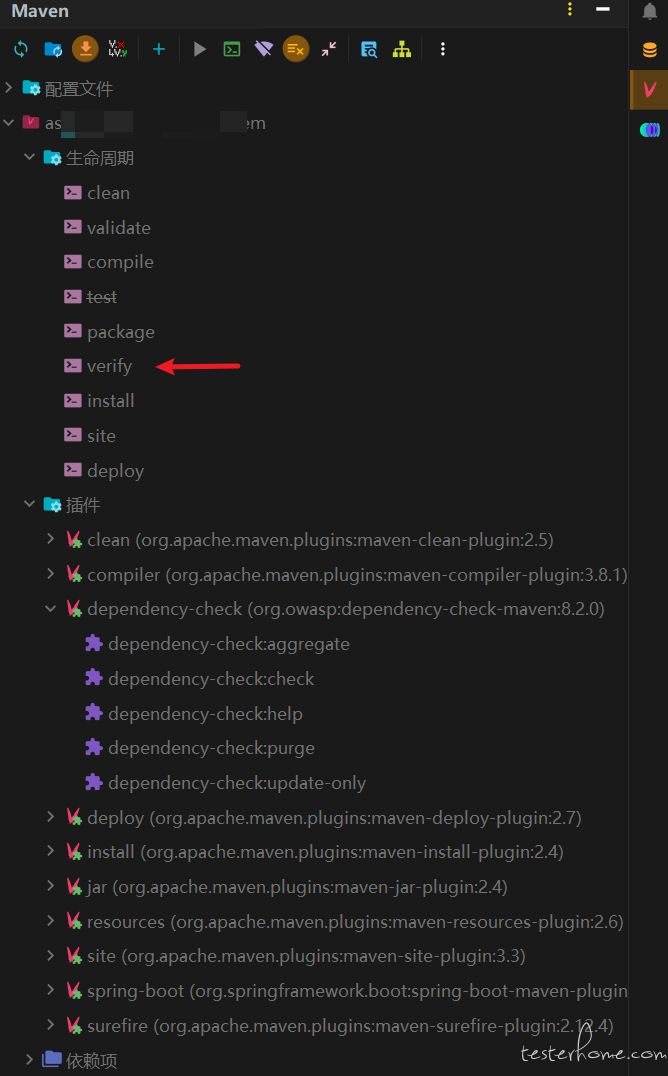The image size is (668, 1076).
Task: Expand the clean plugin node
Action: [x=51, y=539]
